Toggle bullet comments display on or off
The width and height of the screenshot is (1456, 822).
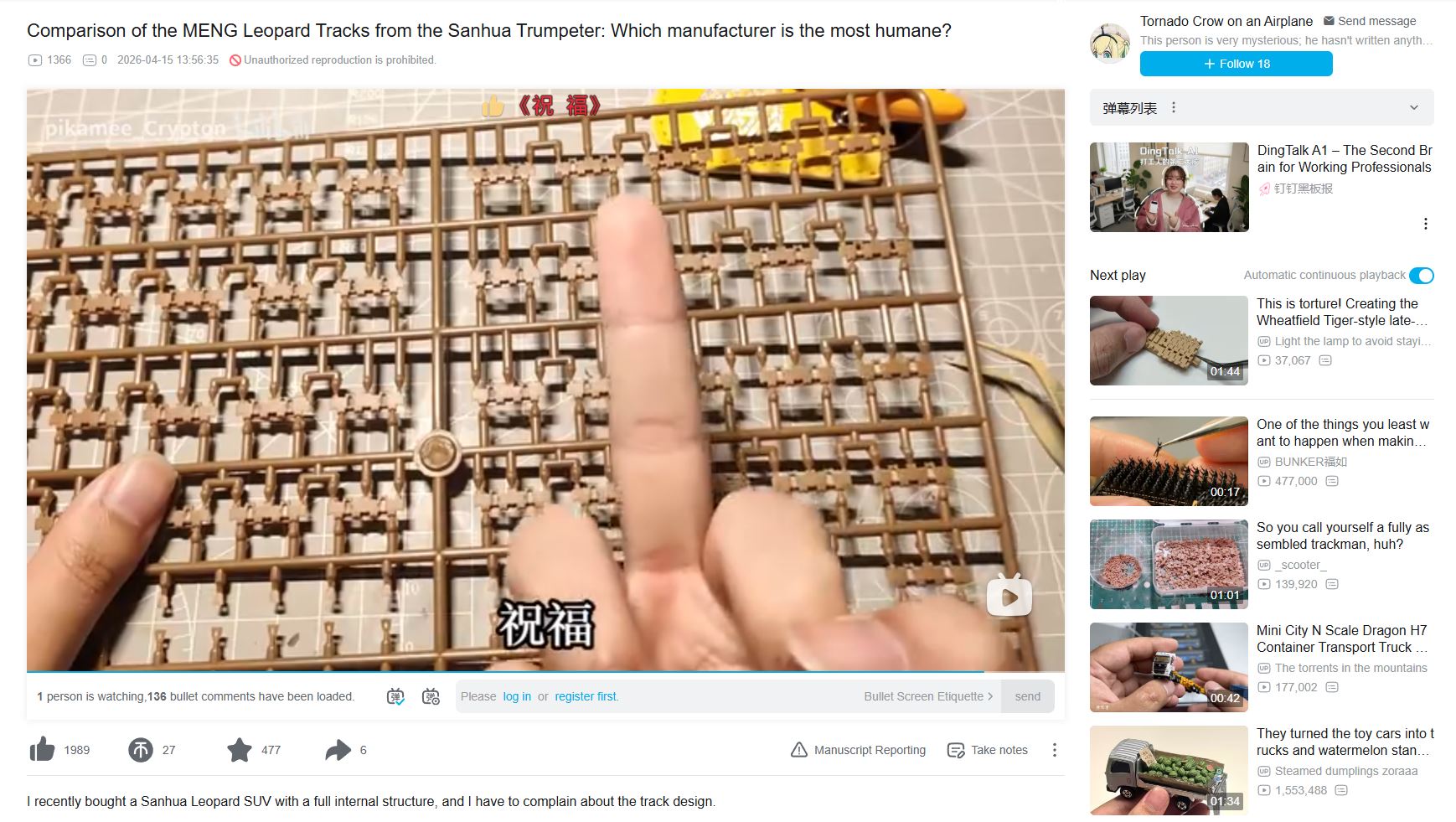(395, 696)
